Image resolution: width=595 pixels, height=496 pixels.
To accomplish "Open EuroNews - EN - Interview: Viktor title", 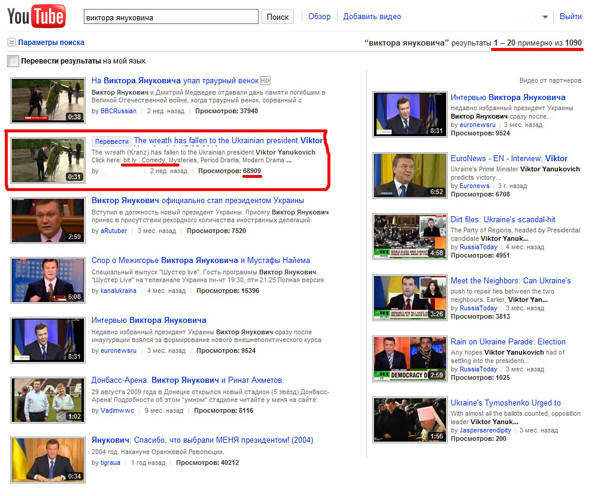I will [x=509, y=159].
